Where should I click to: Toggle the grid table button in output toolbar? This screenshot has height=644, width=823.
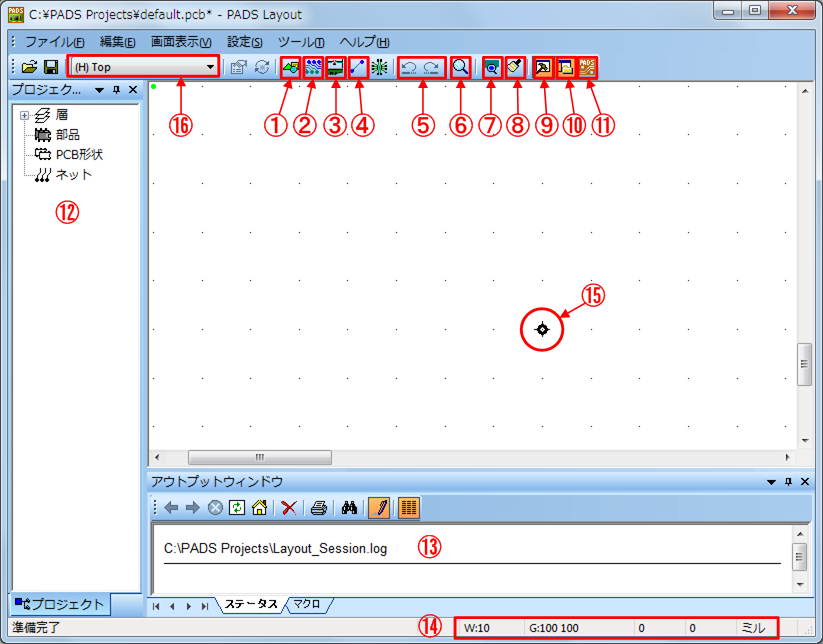409,508
